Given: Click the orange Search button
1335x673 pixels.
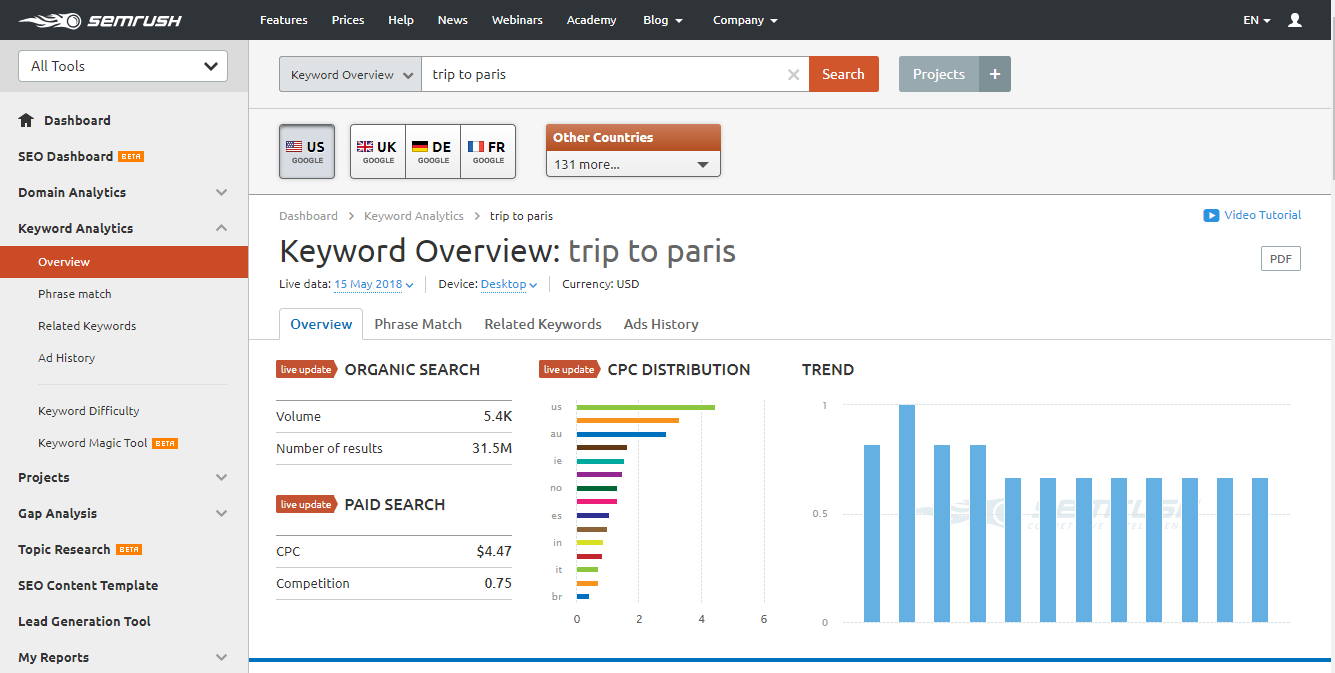Looking at the screenshot, I should 843,74.
